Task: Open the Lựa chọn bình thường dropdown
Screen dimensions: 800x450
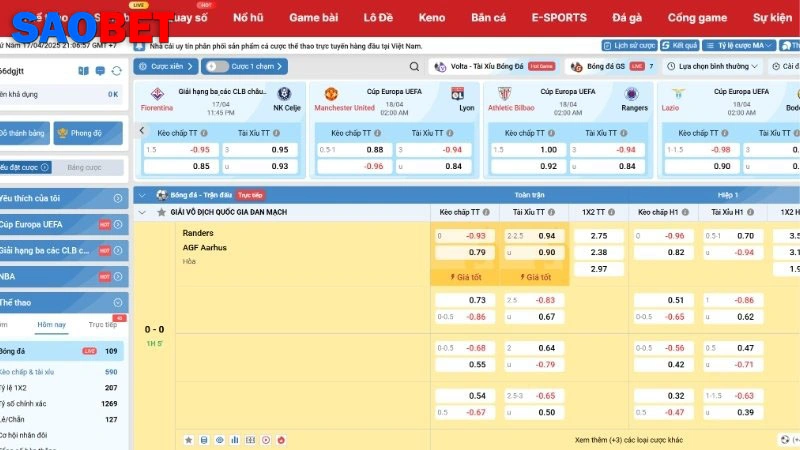Action: (713, 66)
